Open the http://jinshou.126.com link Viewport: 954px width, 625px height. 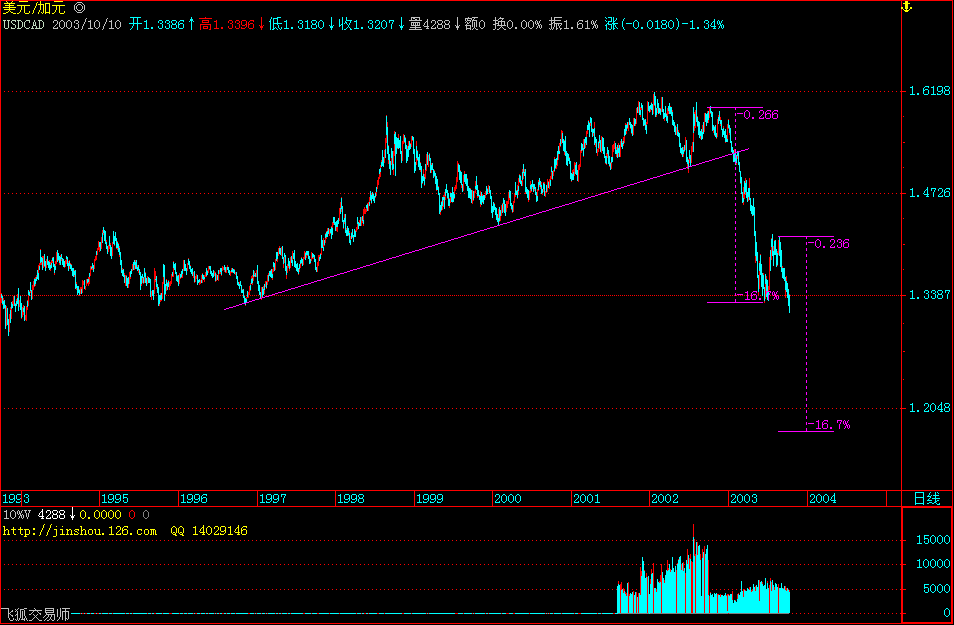tap(80, 531)
